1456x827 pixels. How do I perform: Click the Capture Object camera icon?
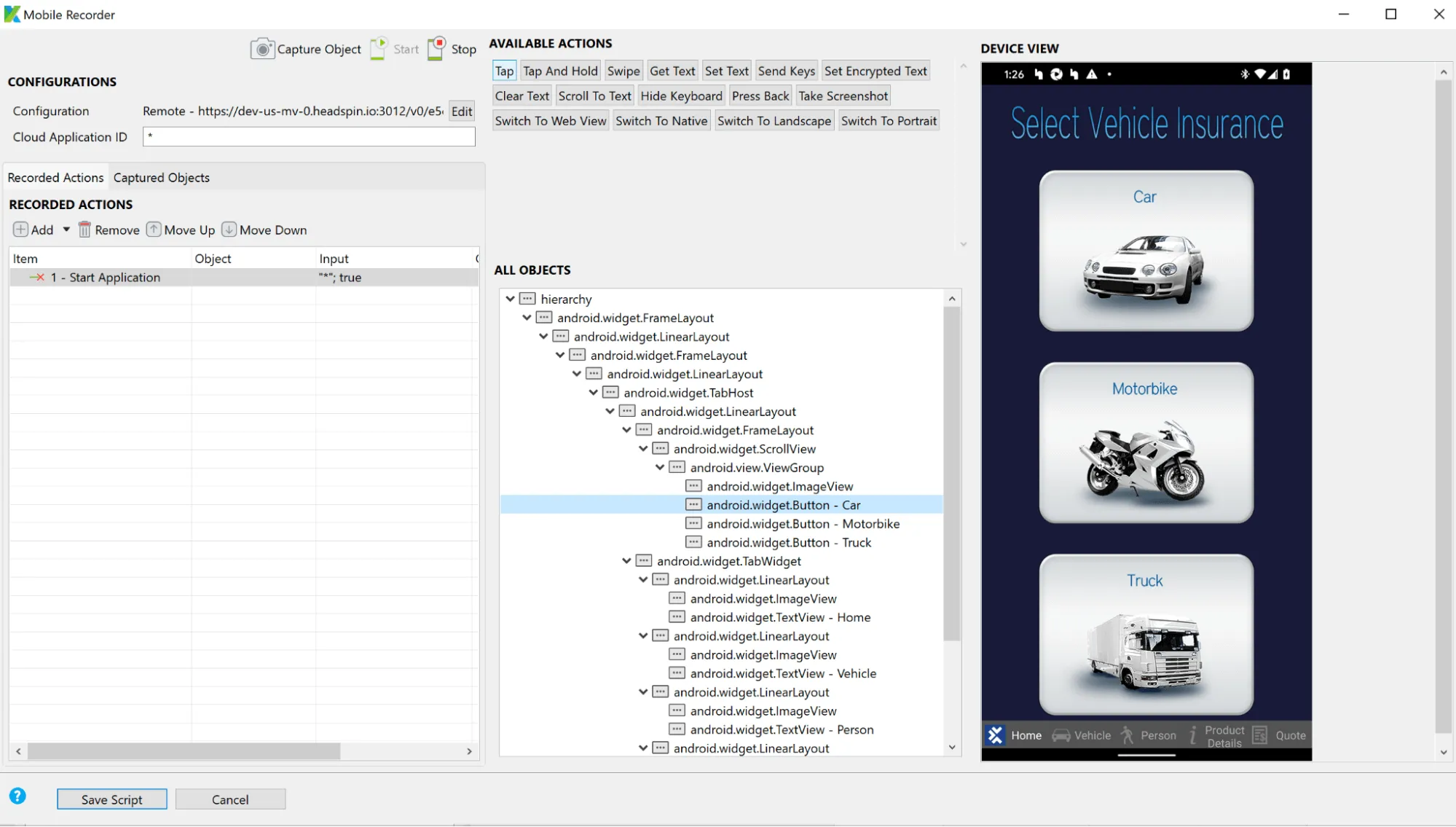[262, 49]
